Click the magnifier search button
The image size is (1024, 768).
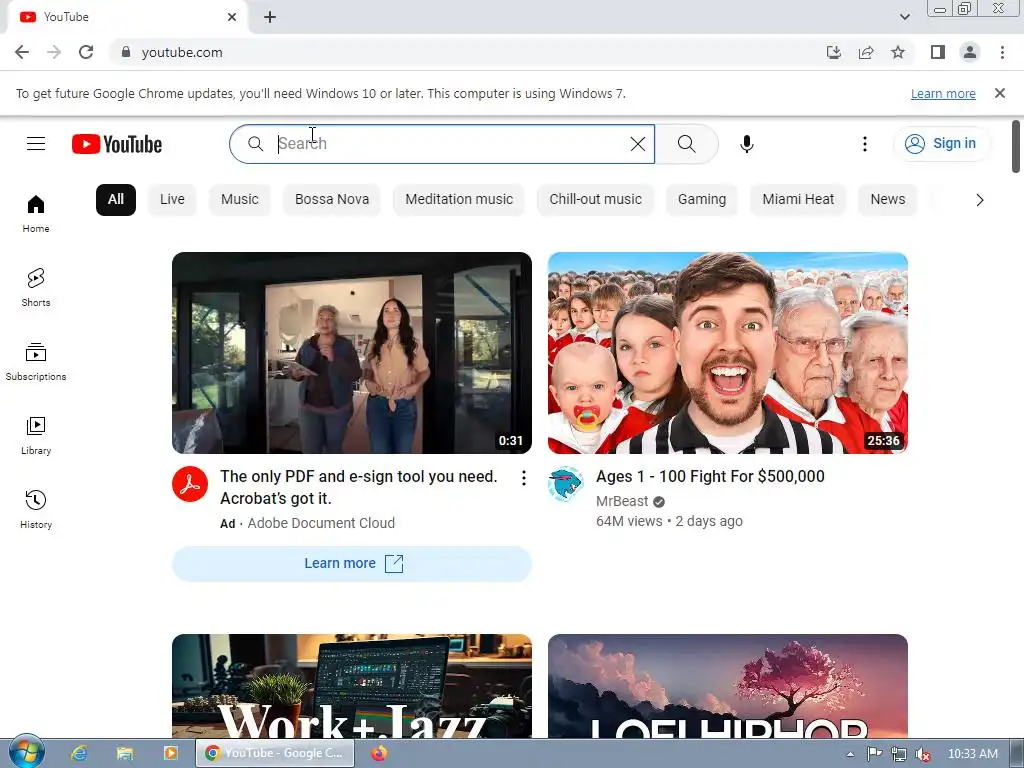[x=686, y=144]
